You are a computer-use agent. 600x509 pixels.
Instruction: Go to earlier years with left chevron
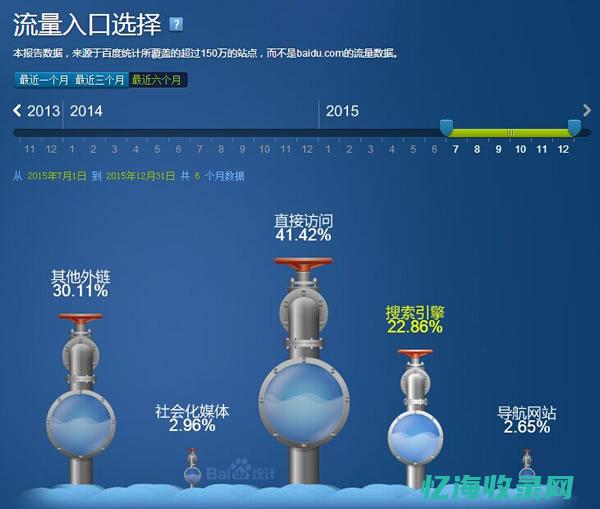(x=17, y=111)
